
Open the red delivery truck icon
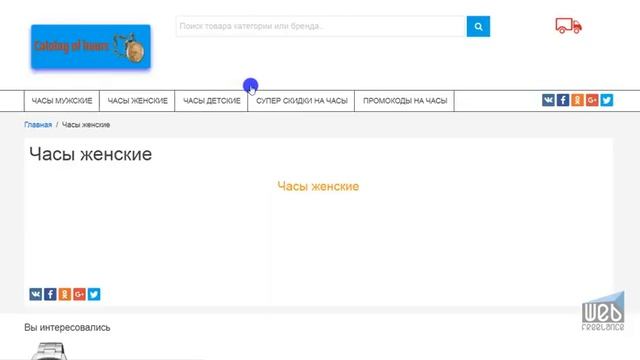569,26
